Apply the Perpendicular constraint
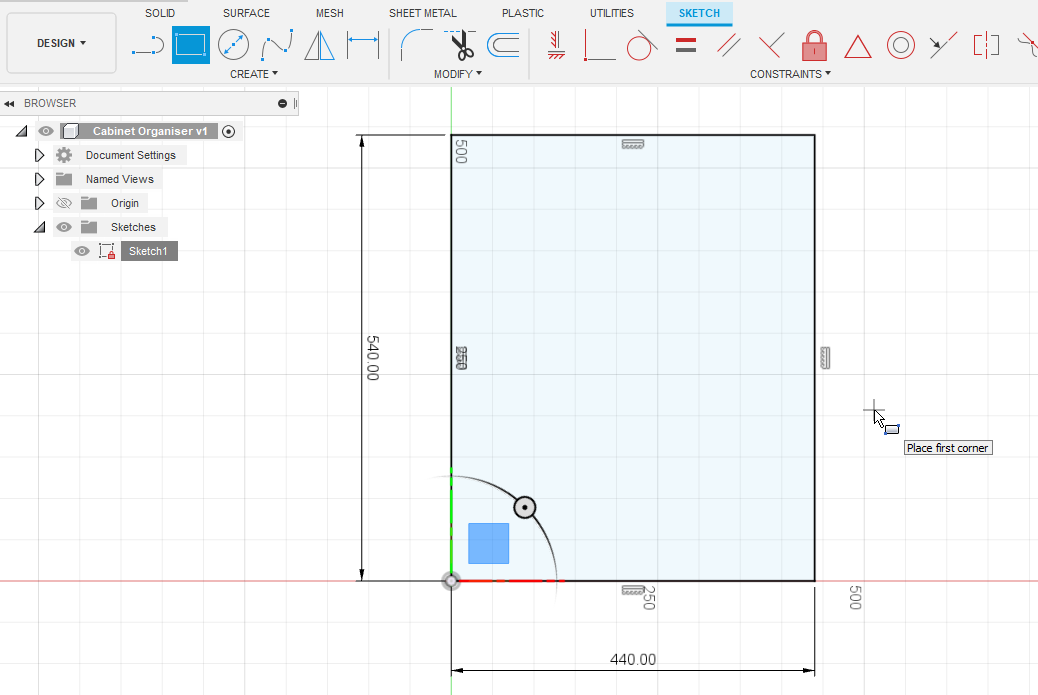Image resolution: width=1038 pixels, height=695 pixels. 771,45
